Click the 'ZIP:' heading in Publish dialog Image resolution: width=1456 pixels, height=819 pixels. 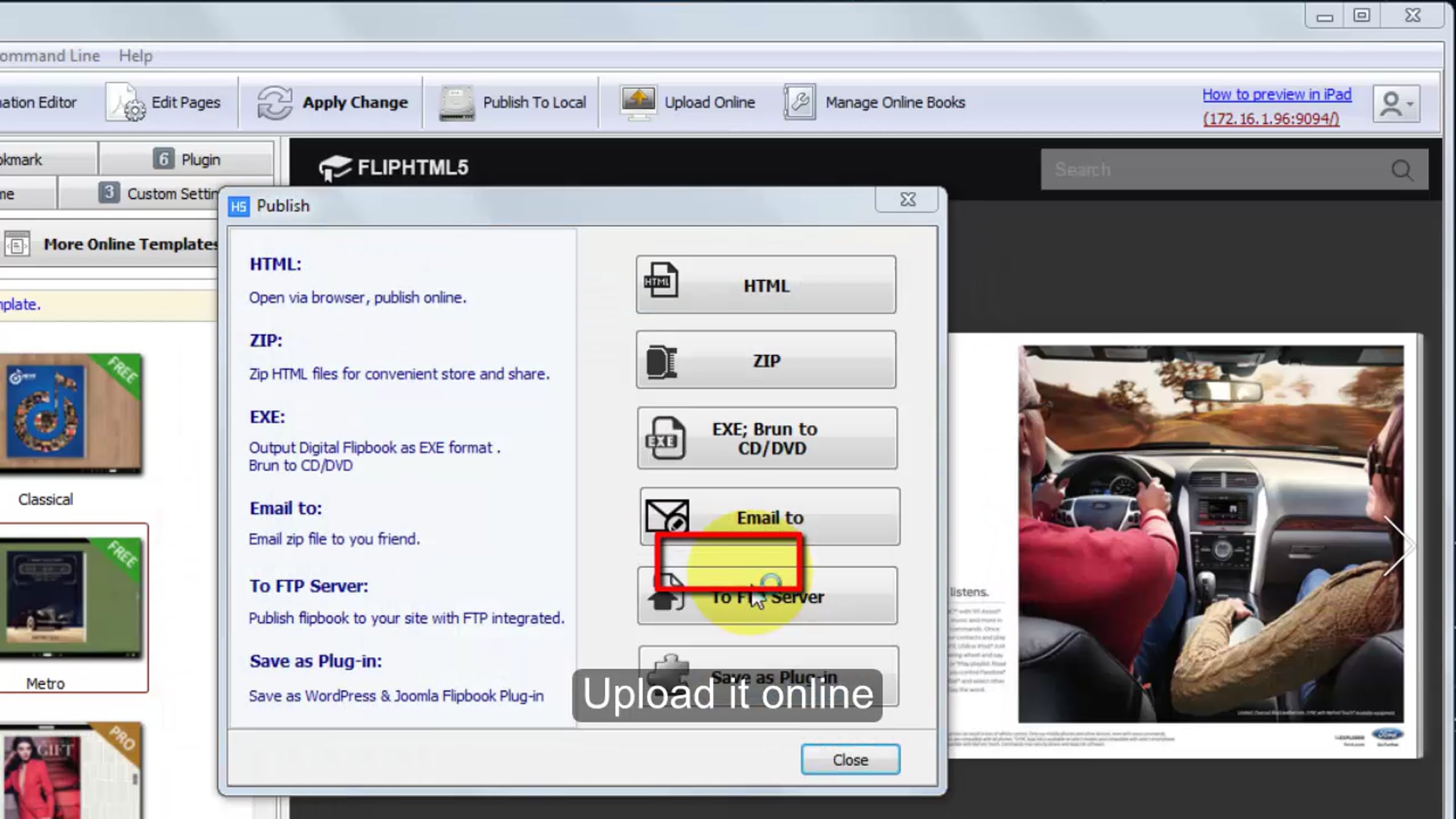tap(266, 340)
